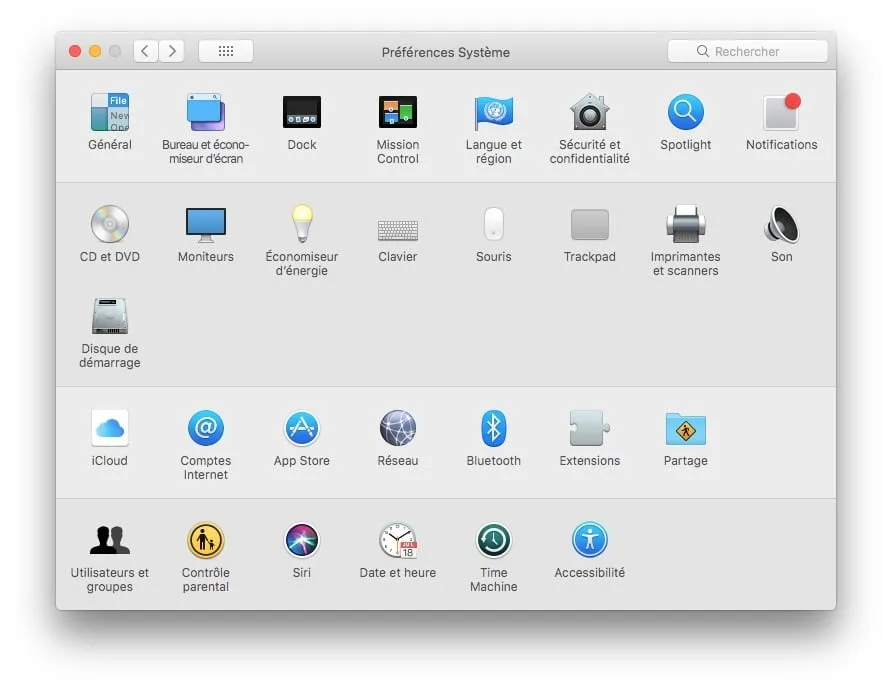Open Sécurité et confidentialité pane
This screenshot has height=690, width=892.
(589, 112)
